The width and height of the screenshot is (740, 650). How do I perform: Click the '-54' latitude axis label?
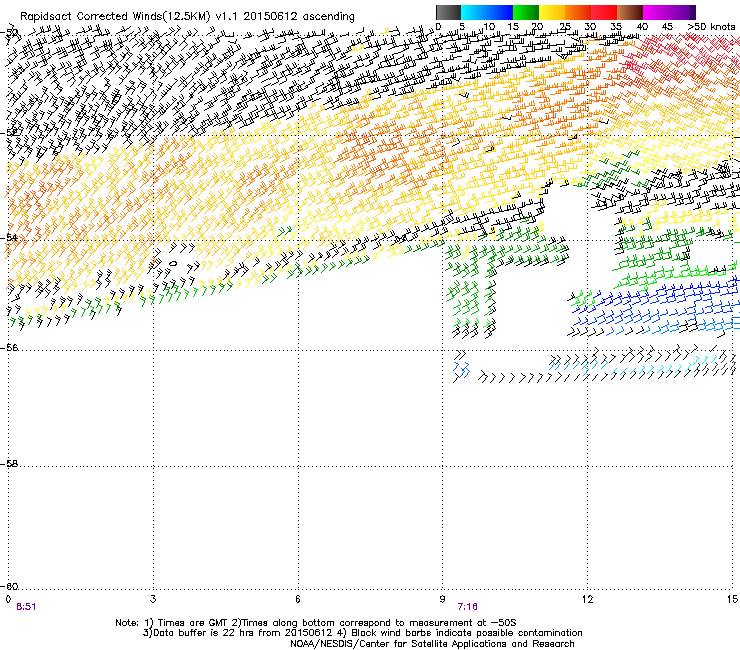pos(9,237)
